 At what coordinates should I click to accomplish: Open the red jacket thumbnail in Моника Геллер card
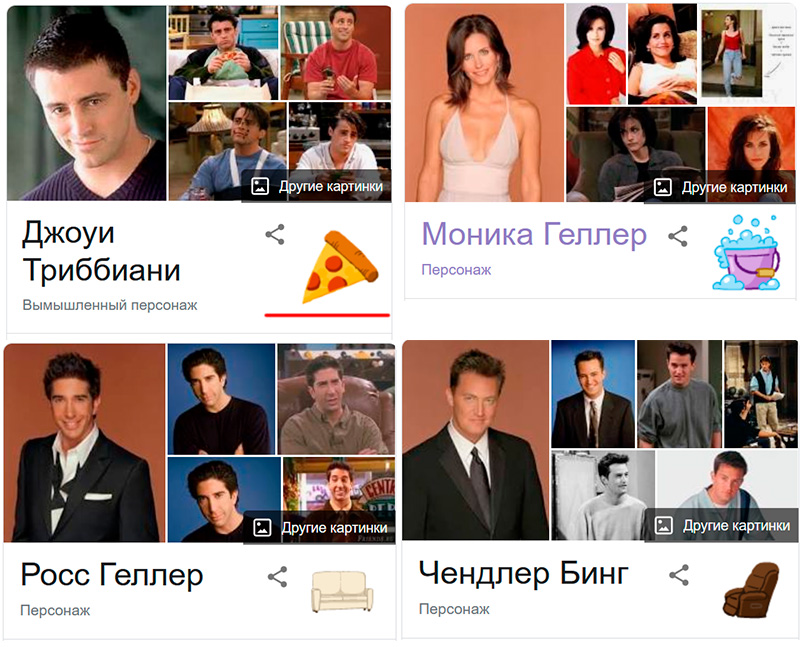[596, 54]
